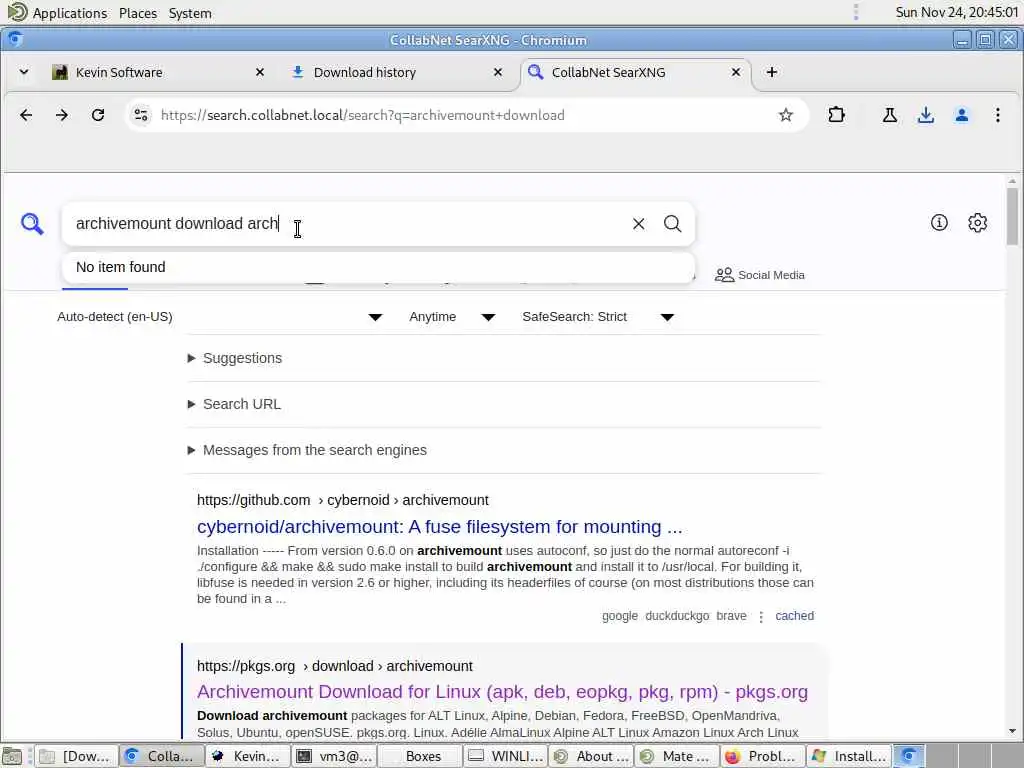The height and width of the screenshot is (768, 1024).
Task: Open the System menu
Action: coord(190,13)
